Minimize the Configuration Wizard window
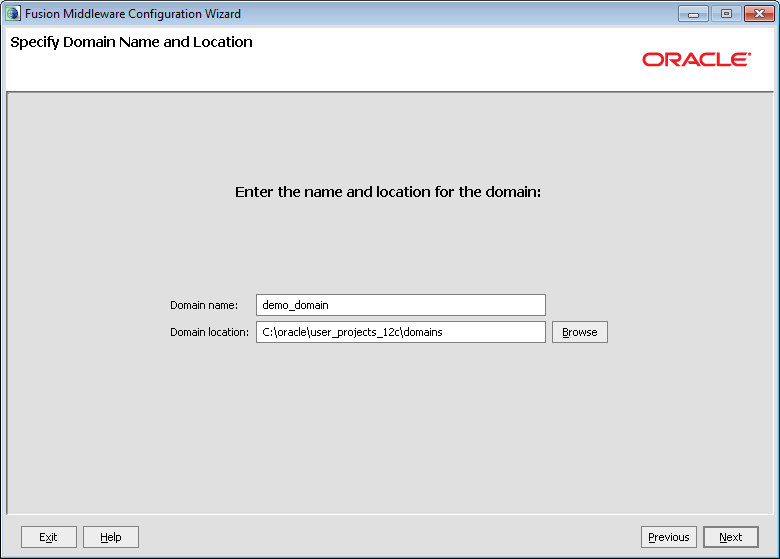Screen dimensions: 780x559 click(693, 14)
